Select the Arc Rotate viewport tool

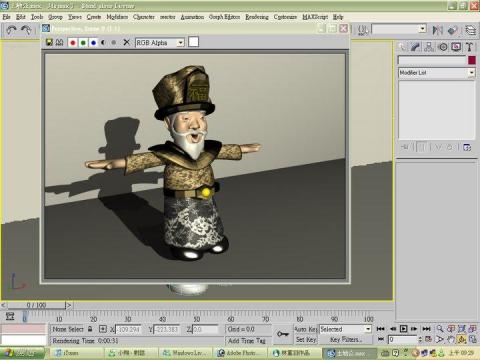click(x=462, y=339)
